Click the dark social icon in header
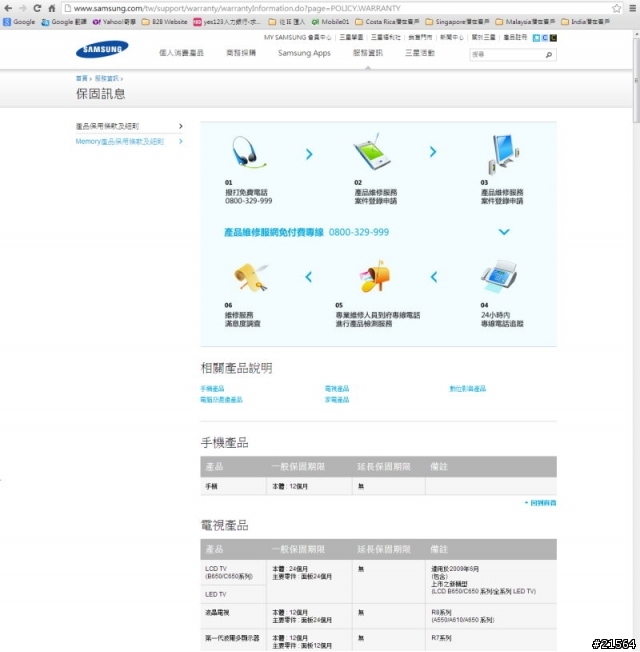The image size is (640, 652). pyautogui.click(x=554, y=38)
